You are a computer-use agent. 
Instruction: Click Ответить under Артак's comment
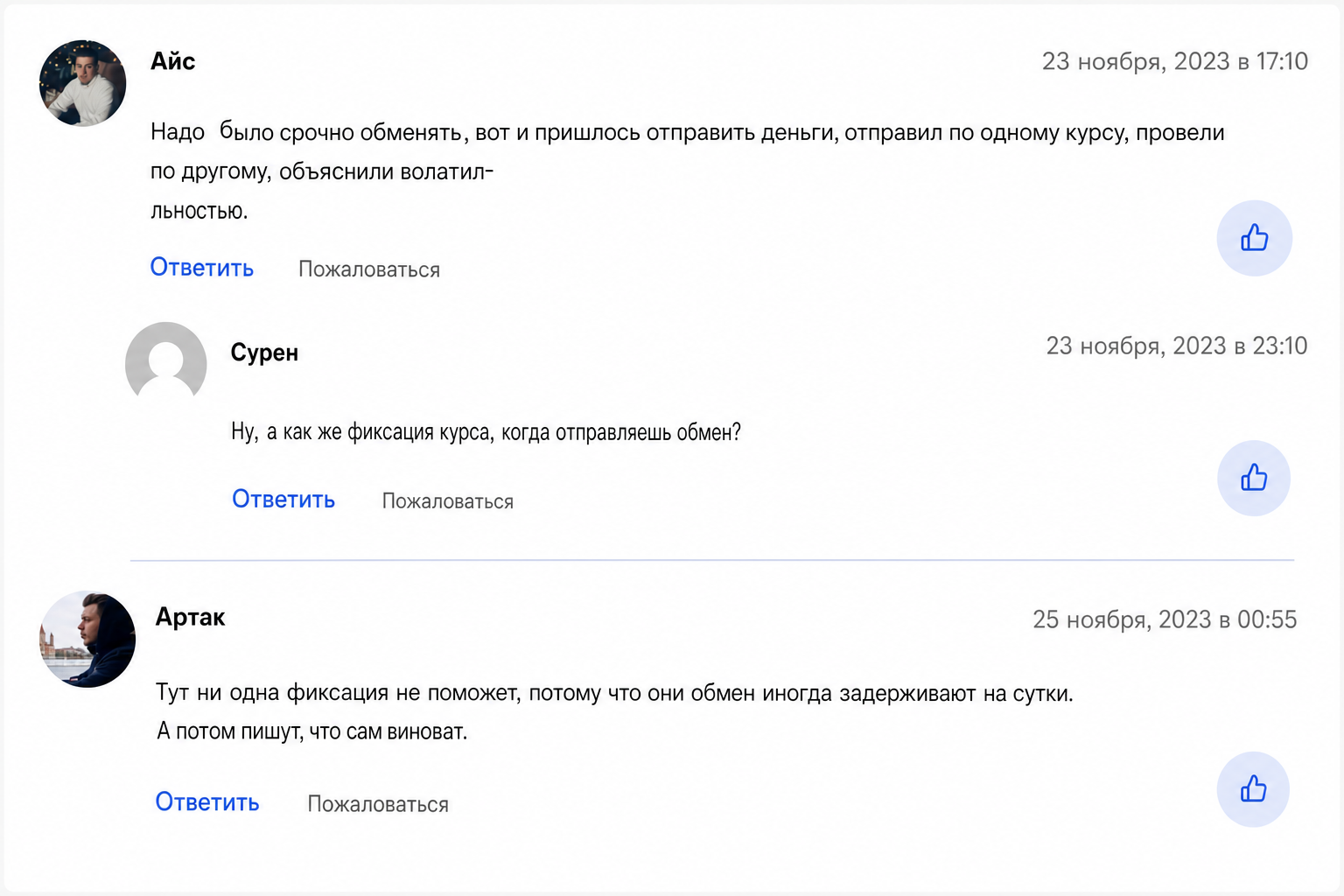point(207,802)
